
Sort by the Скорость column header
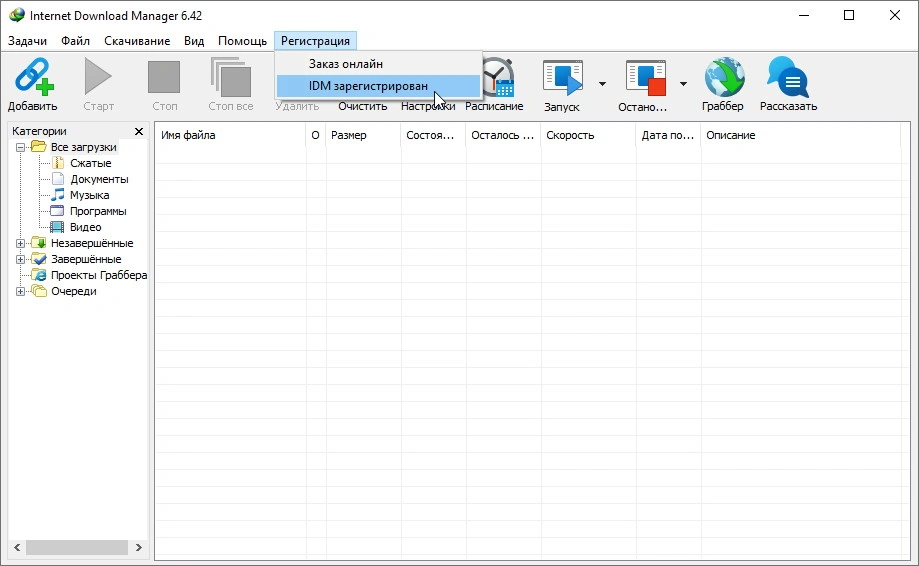pyautogui.click(x=588, y=135)
